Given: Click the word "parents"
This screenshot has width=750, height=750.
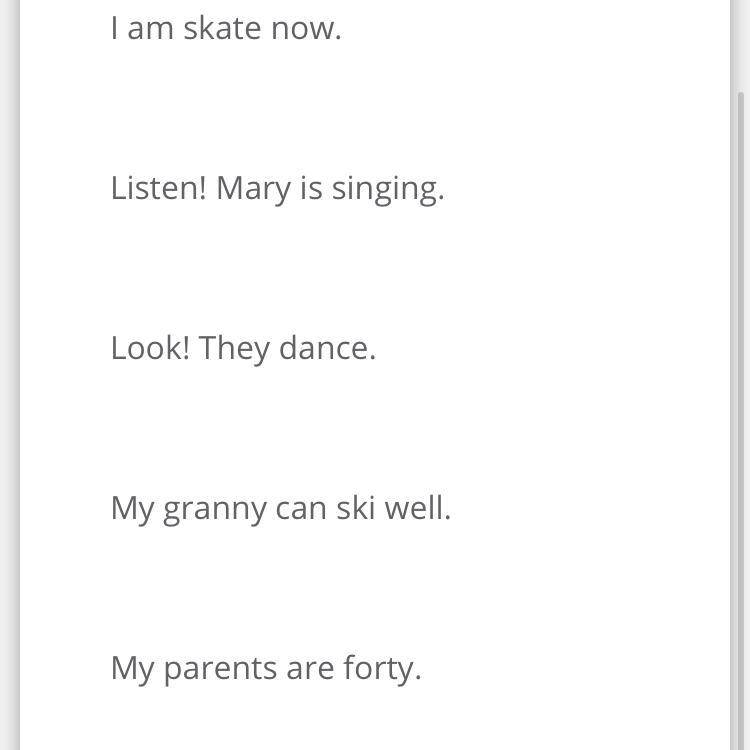Looking at the screenshot, I should (220, 669).
